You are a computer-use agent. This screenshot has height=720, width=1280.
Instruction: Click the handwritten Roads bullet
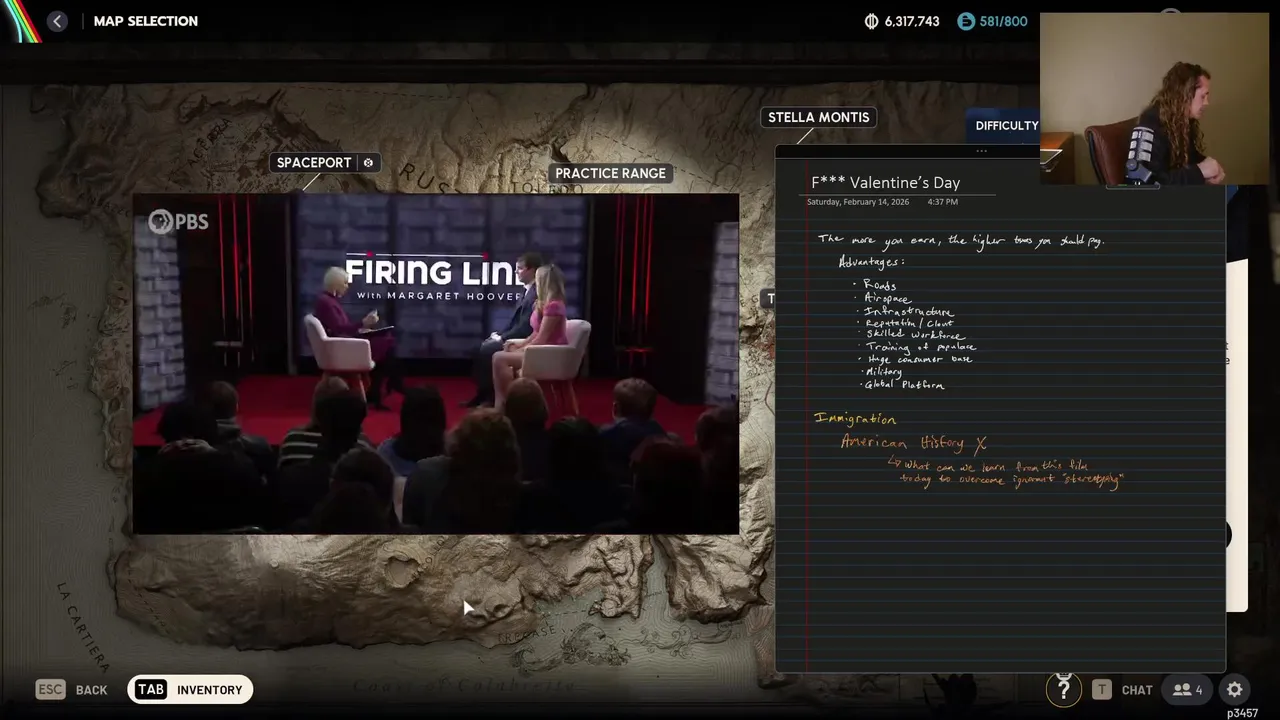coord(879,285)
